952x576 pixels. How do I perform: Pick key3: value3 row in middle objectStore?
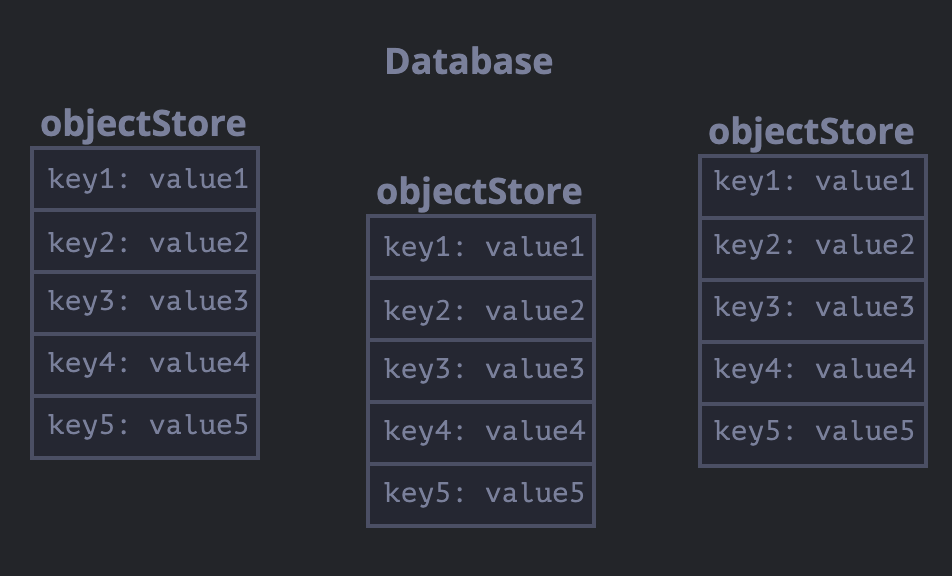click(x=482, y=370)
